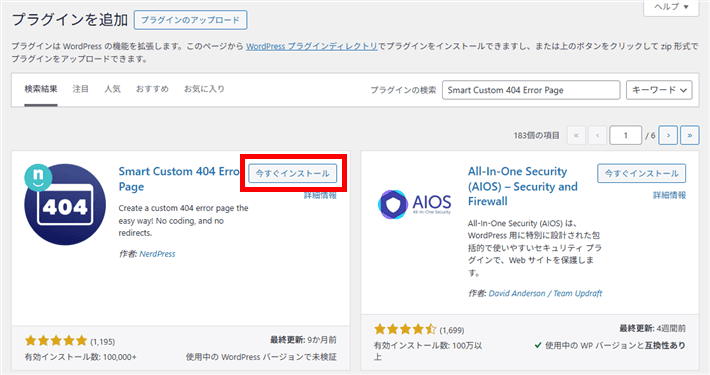Open the おすすめ tab
The image size is (710, 375).
pyautogui.click(x=152, y=89)
